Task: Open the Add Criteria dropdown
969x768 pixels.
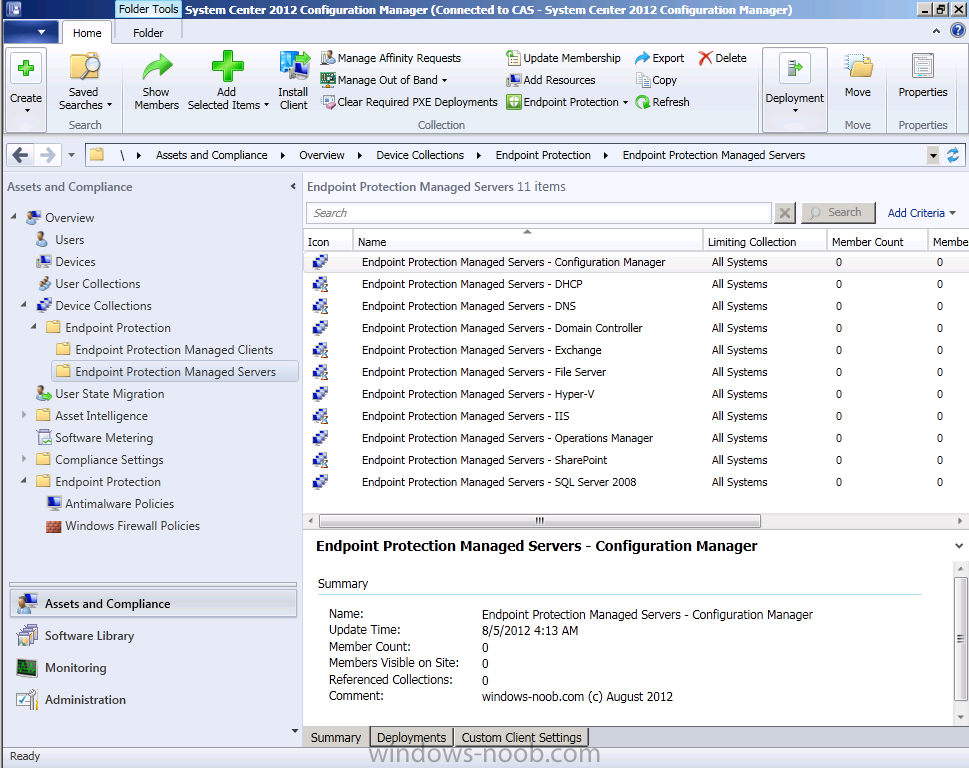Action: pos(921,213)
